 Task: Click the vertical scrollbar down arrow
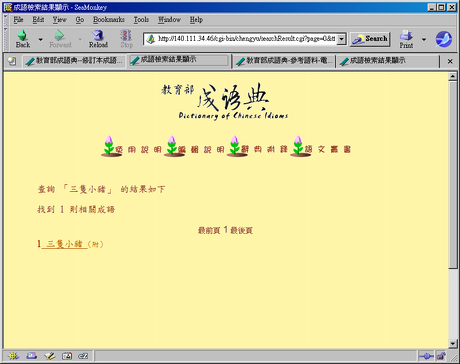click(453, 343)
